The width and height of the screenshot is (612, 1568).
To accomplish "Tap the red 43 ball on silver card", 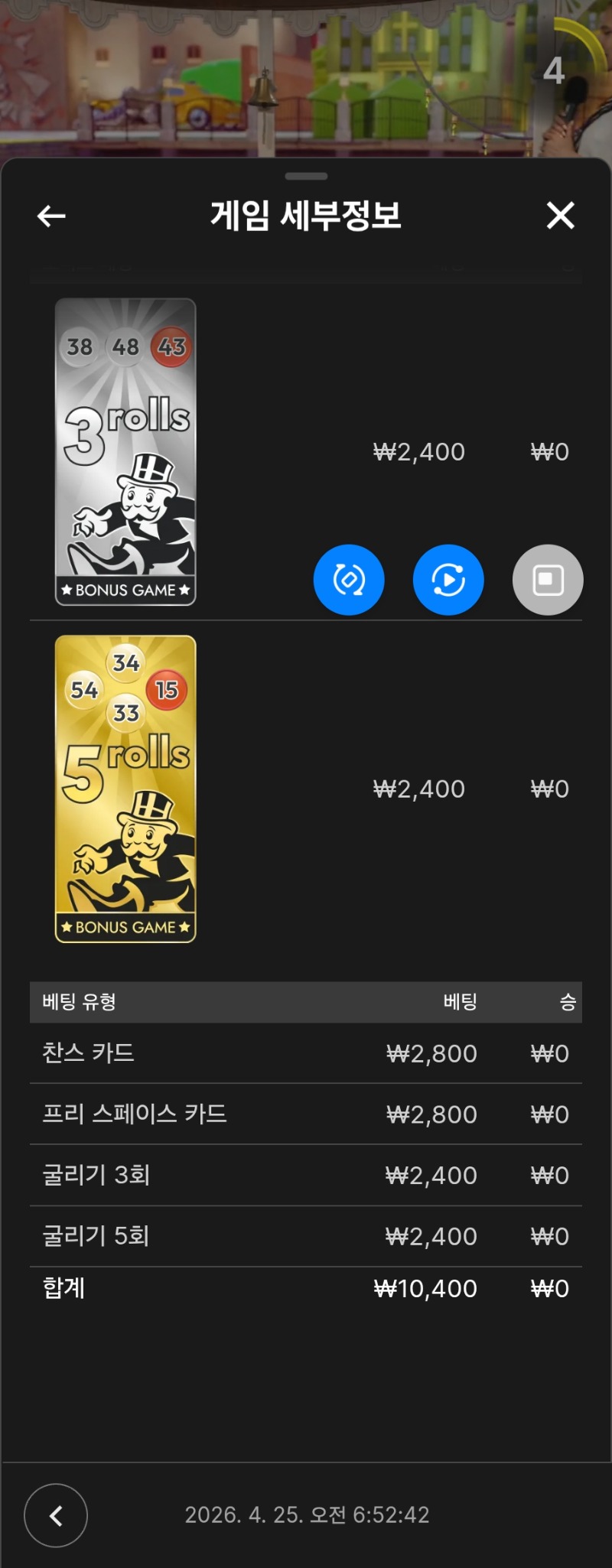I will pos(171,346).
